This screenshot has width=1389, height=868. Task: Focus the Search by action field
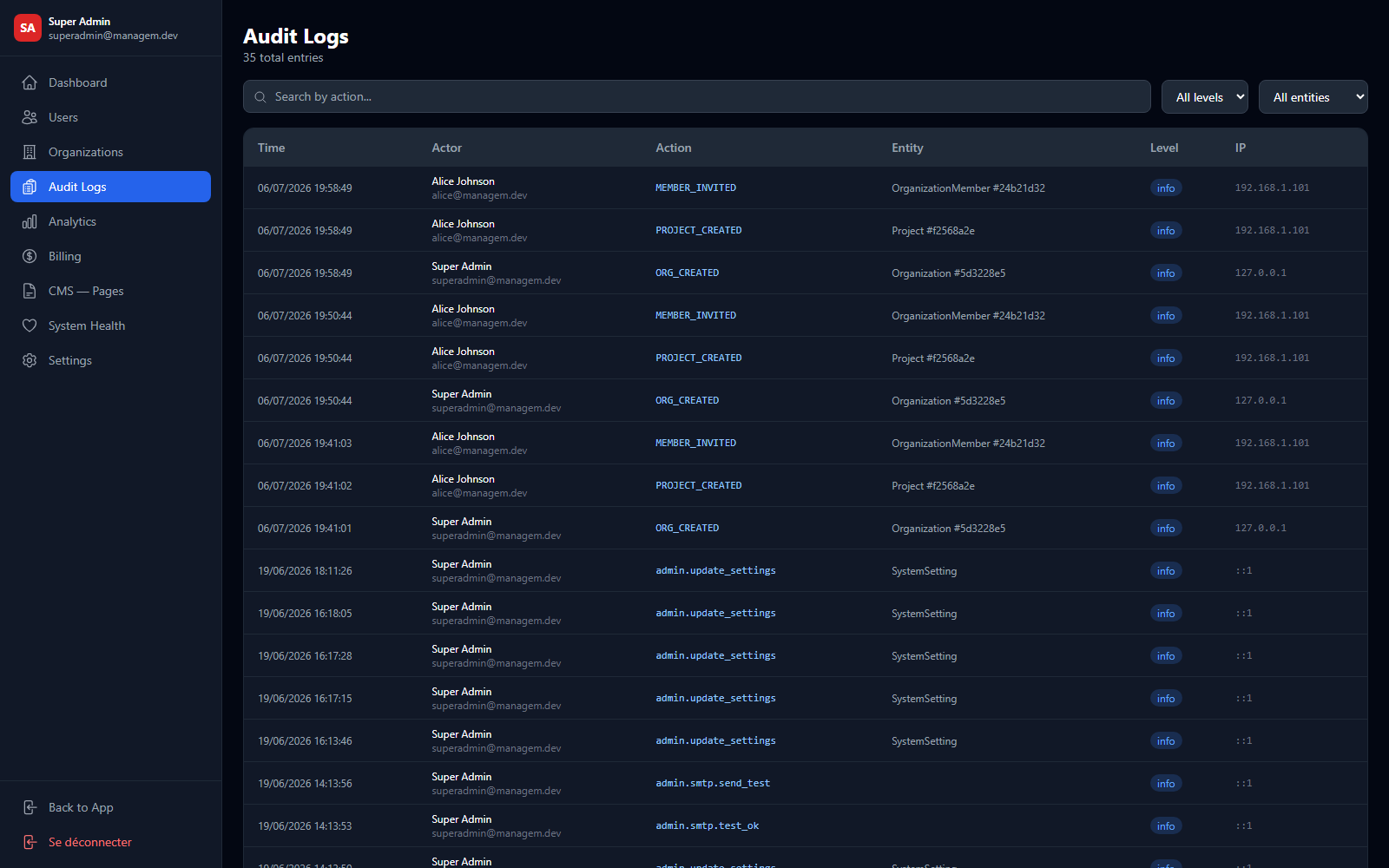[x=697, y=97]
